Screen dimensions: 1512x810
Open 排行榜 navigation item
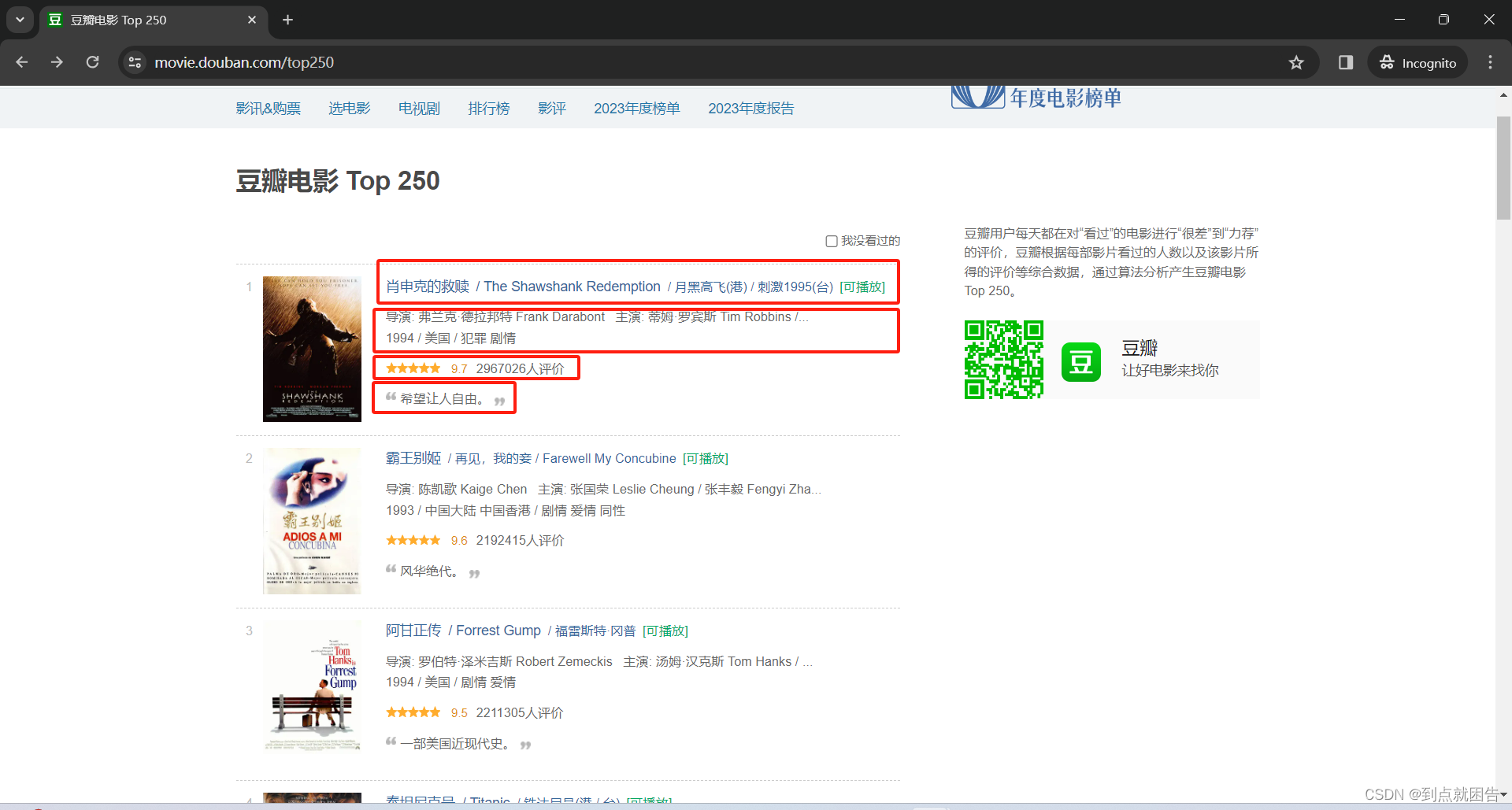(x=489, y=109)
